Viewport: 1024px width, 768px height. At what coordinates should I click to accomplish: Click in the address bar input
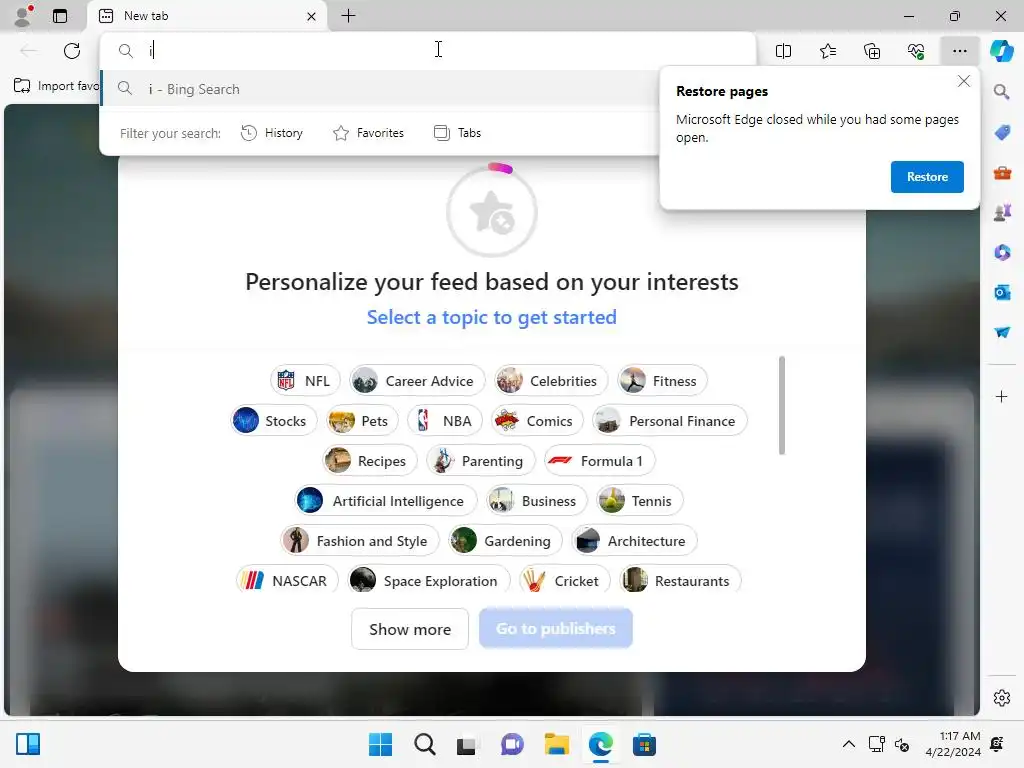pos(428,50)
